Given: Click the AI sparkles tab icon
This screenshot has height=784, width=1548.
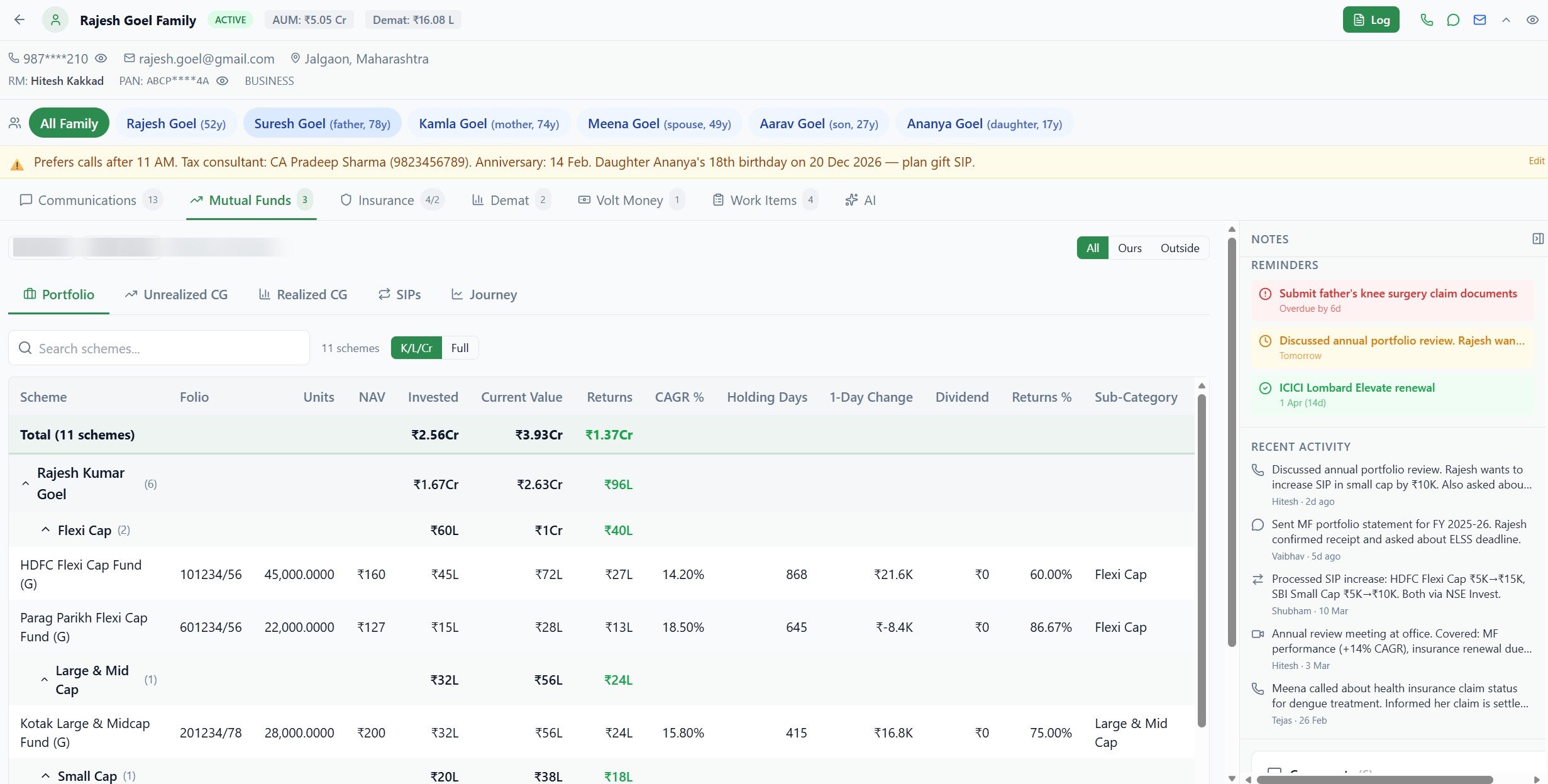Looking at the screenshot, I should coord(851,199).
